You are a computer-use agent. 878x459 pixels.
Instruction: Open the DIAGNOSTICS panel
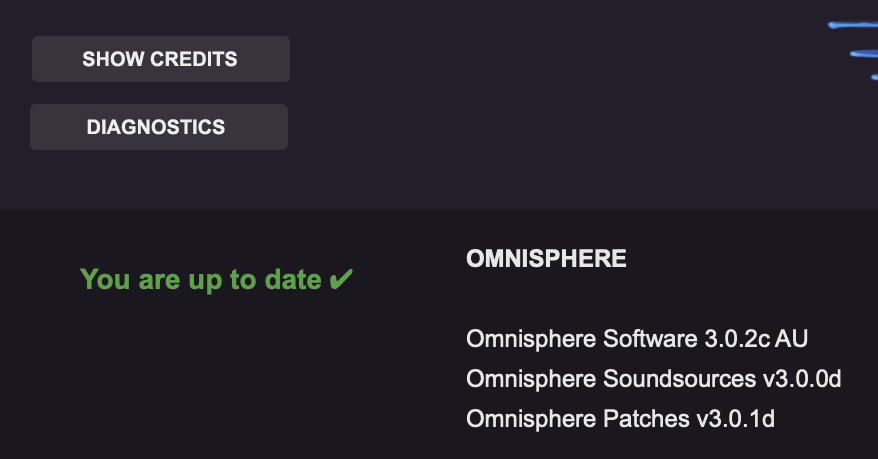click(x=159, y=127)
